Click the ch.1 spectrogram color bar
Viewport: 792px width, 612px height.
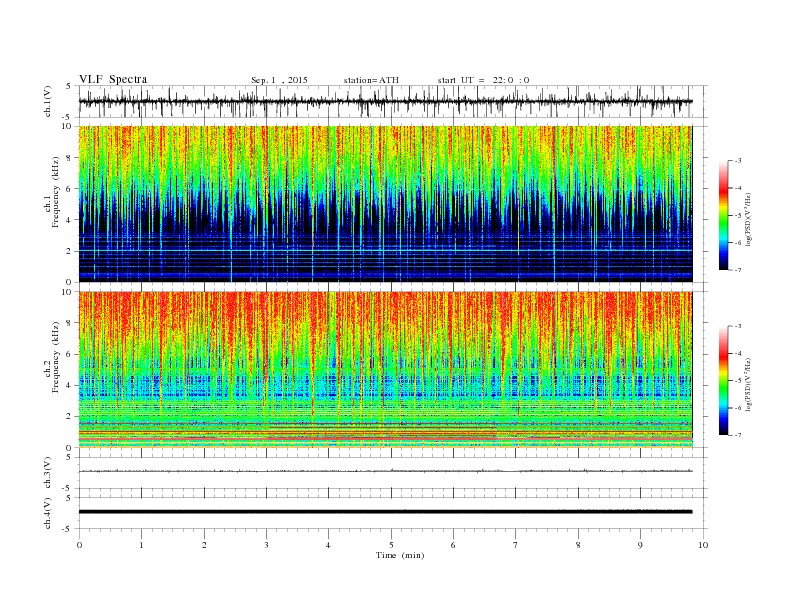tap(723, 216)
